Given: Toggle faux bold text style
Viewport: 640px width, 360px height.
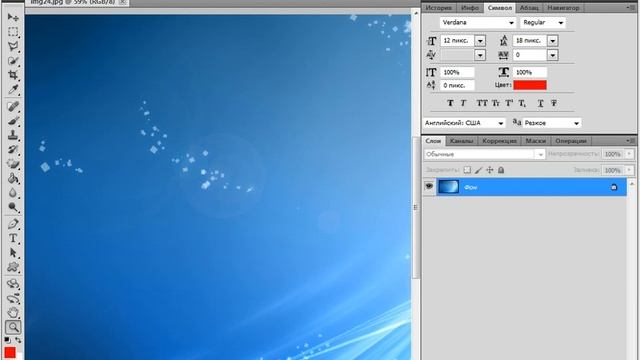Looking at the screenshot, I should pyautogui.click(x=450, y=103).
